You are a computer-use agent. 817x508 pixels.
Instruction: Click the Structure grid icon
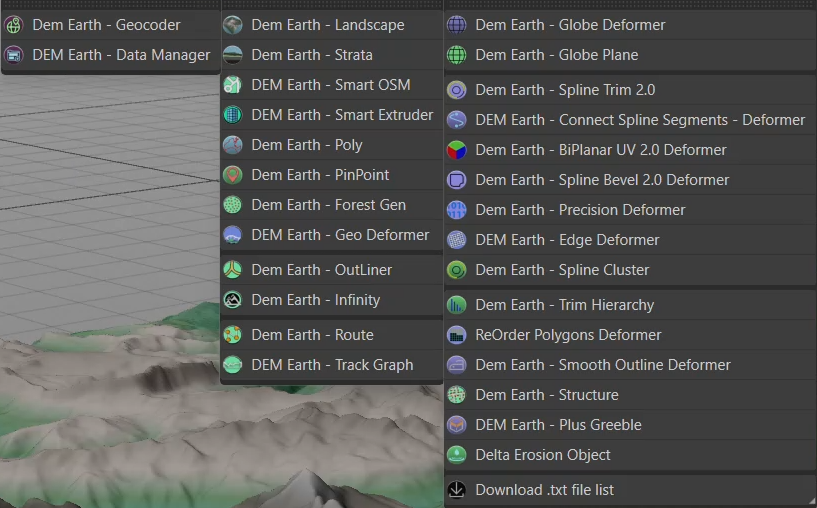tap(457, 395)
